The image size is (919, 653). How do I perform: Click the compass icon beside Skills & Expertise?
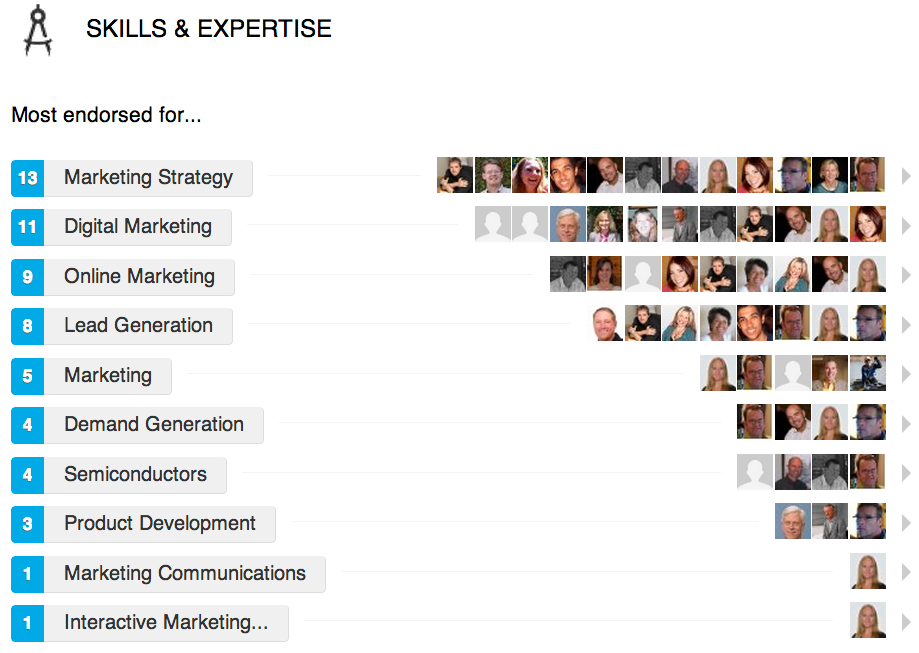38,30
